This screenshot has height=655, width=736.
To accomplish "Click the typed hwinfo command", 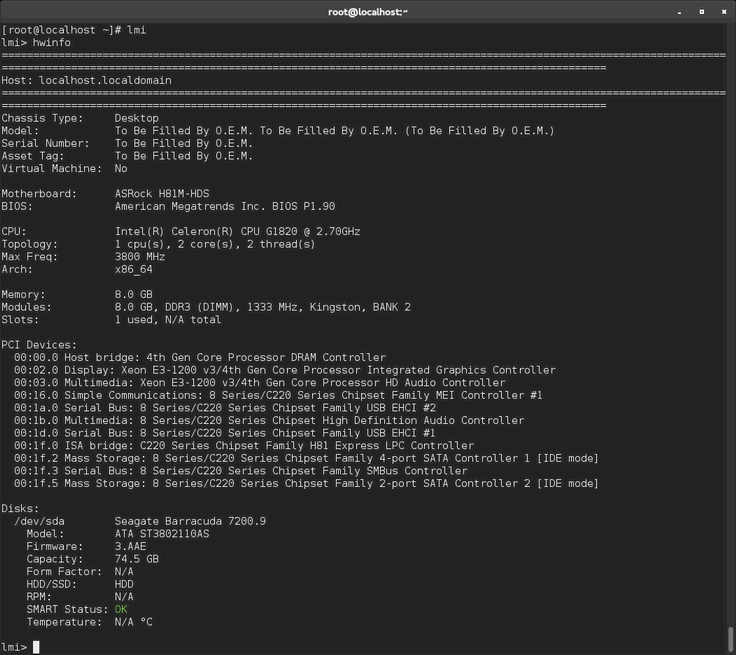I will point(53,42).
